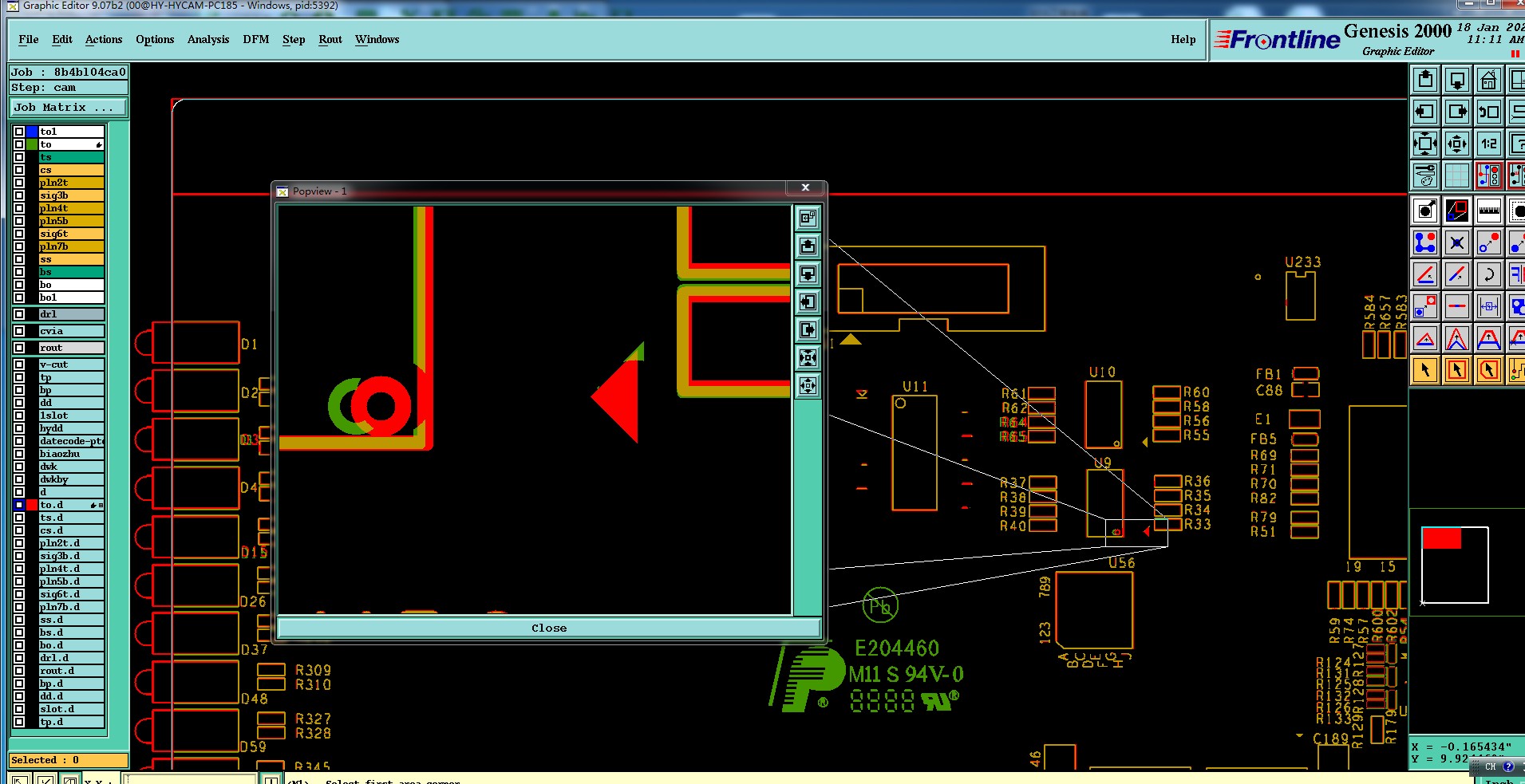Click the Popview zoom in icon
Viewport: 1525px width, 784px height.
808,357
